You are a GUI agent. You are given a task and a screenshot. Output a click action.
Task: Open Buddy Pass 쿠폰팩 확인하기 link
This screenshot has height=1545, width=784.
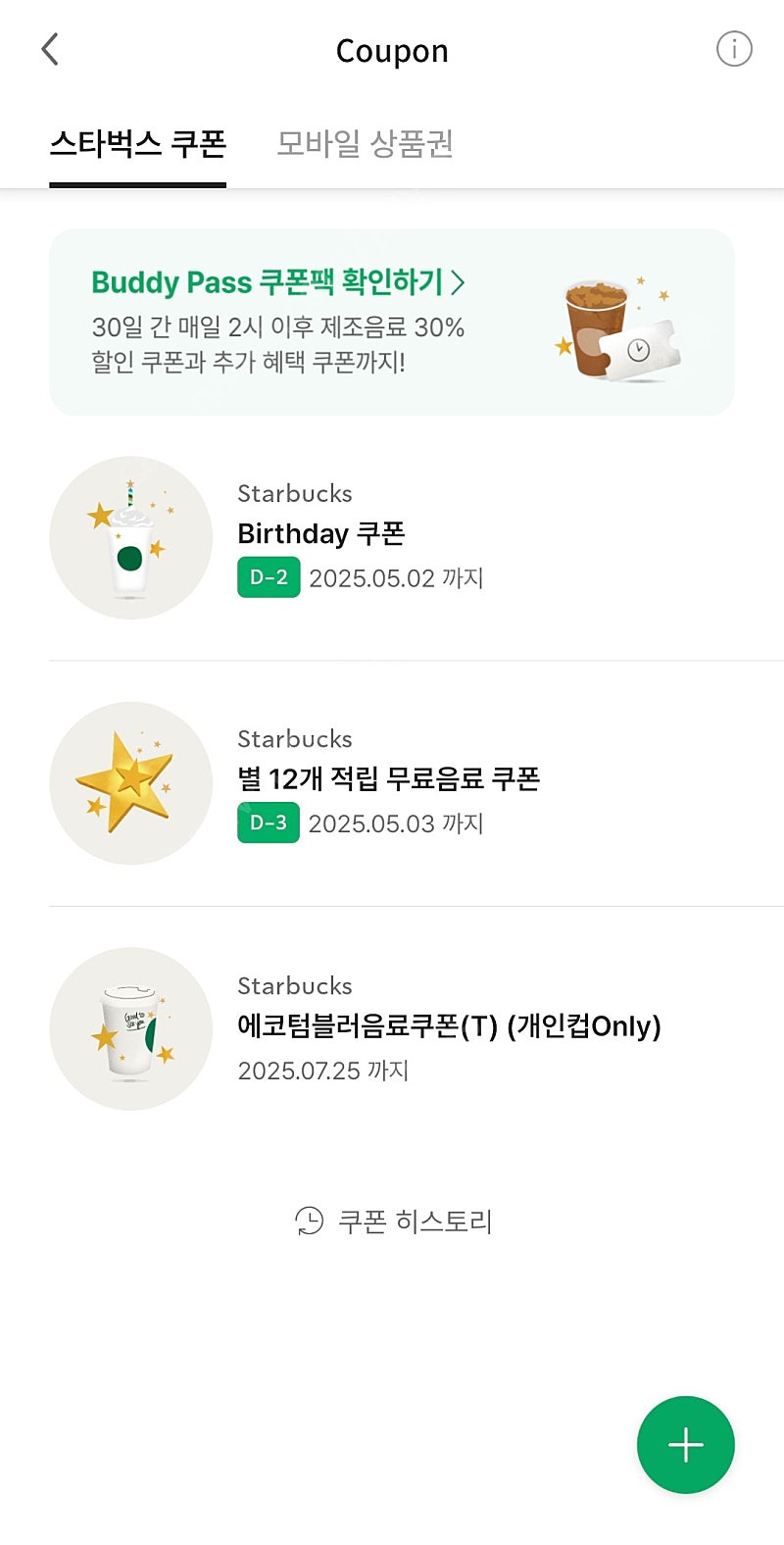[x=267, y=282]
